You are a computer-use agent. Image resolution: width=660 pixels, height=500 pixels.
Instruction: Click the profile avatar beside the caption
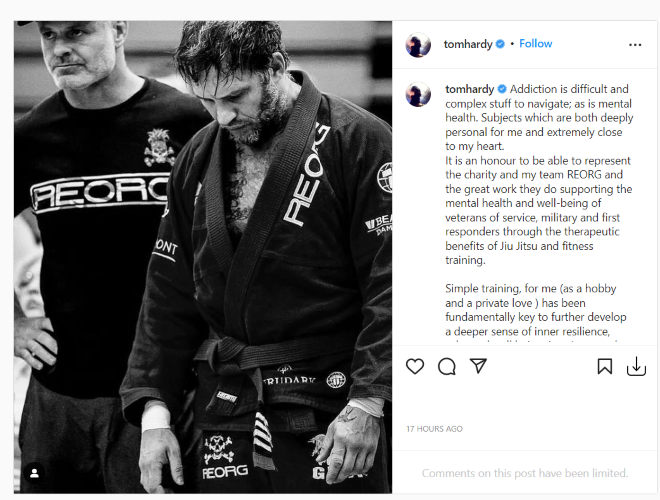tap(418, 94)
